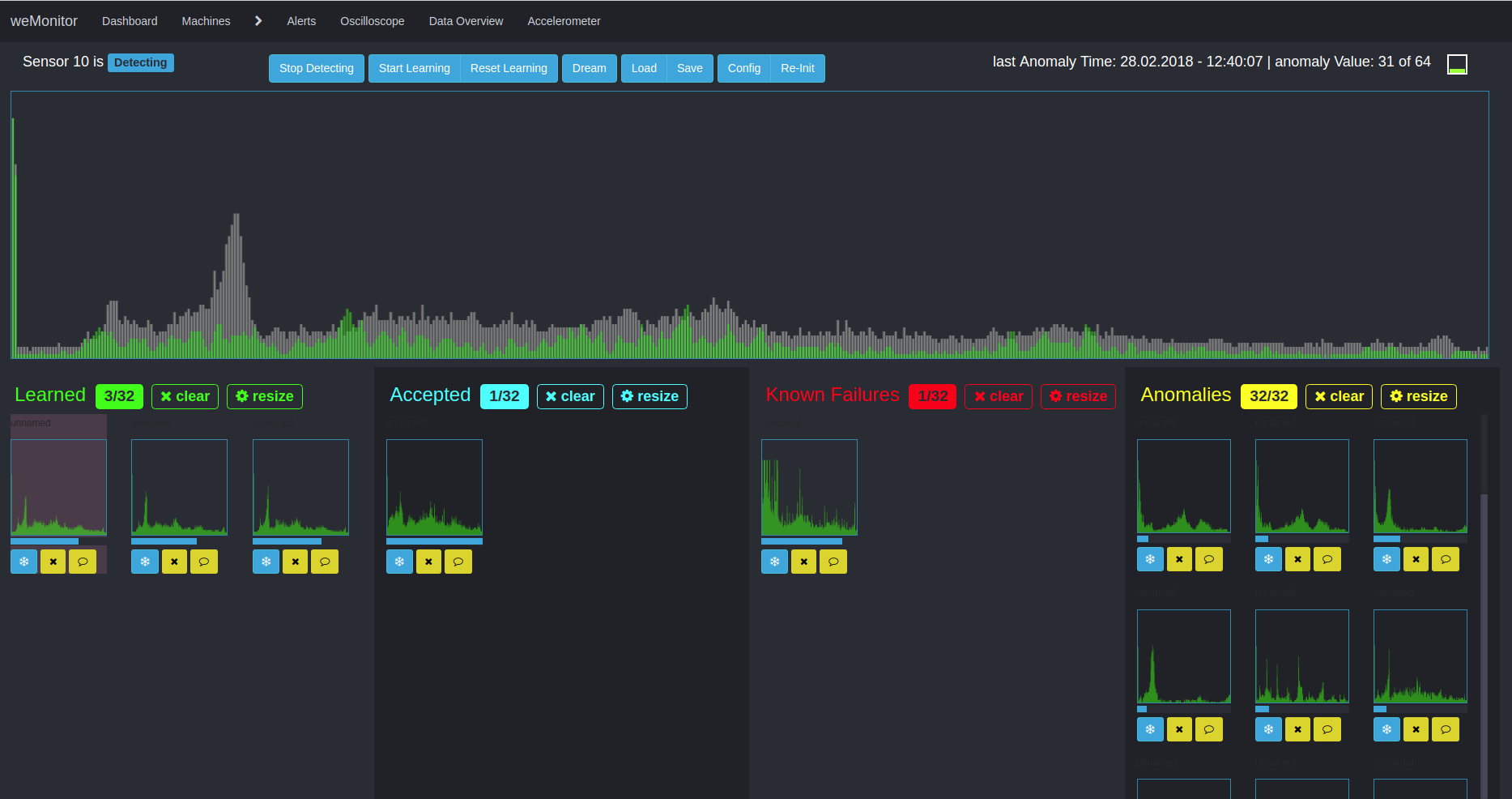Screen dimensions: 1512x799
Task: Open the Machines menu item
Action: click(206, 21)
